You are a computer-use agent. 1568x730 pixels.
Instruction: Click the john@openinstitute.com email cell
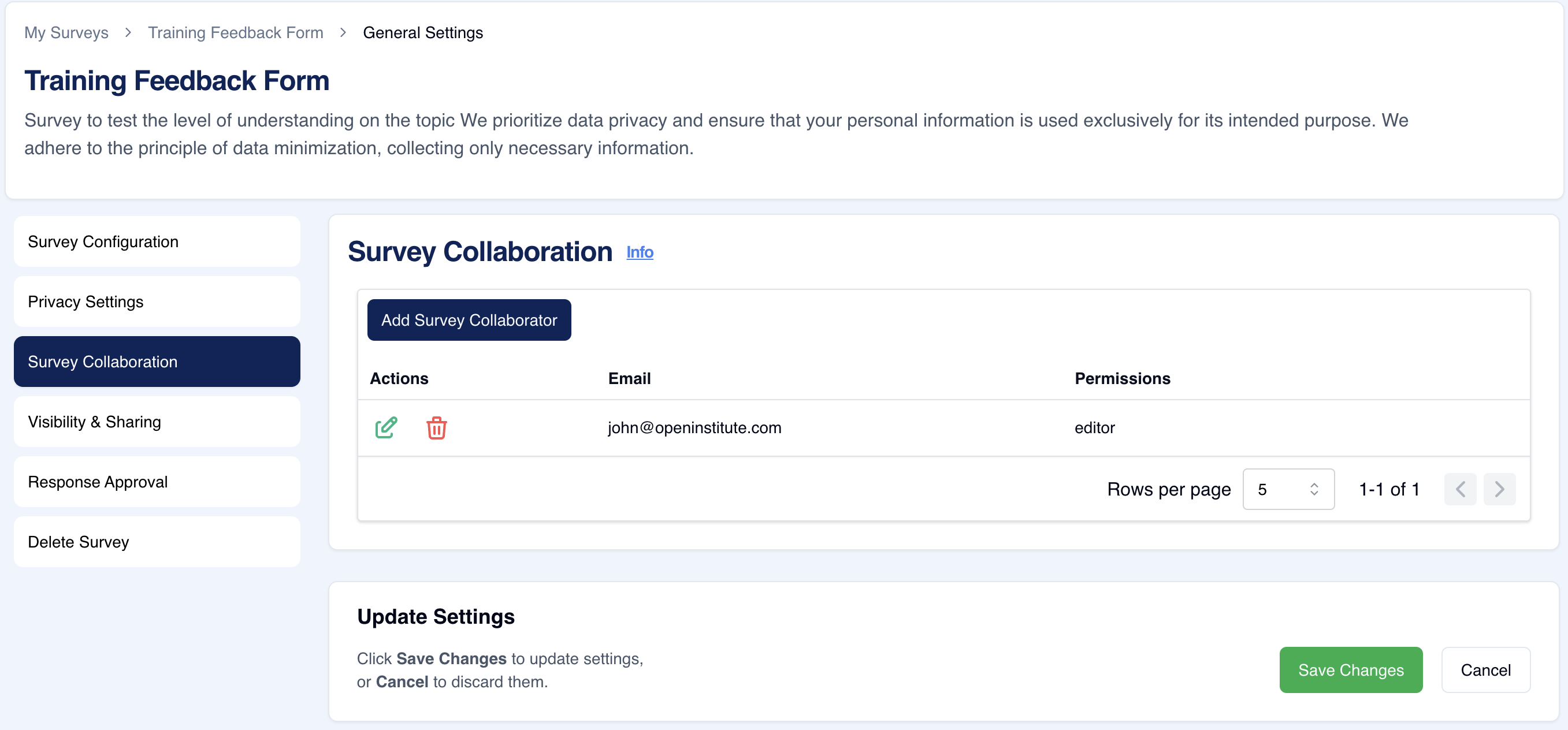pos(694,427)
